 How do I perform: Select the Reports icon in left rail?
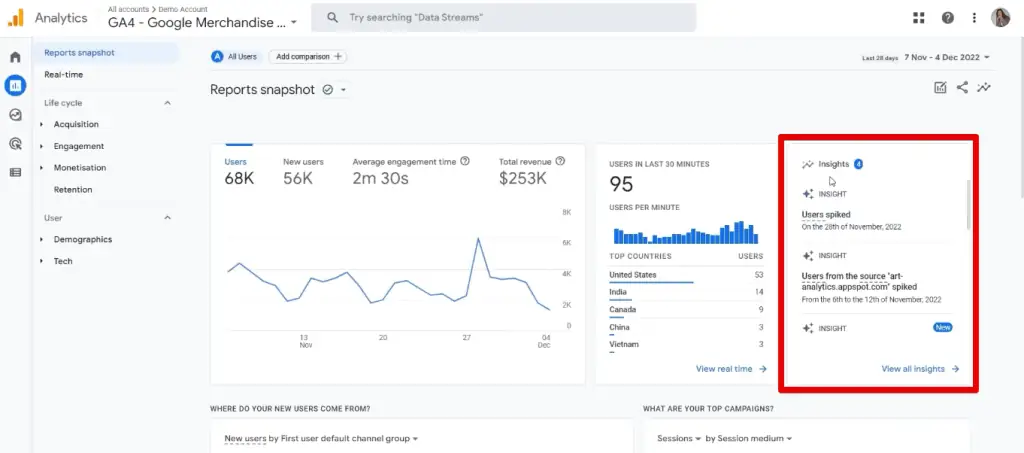point(15,86)
